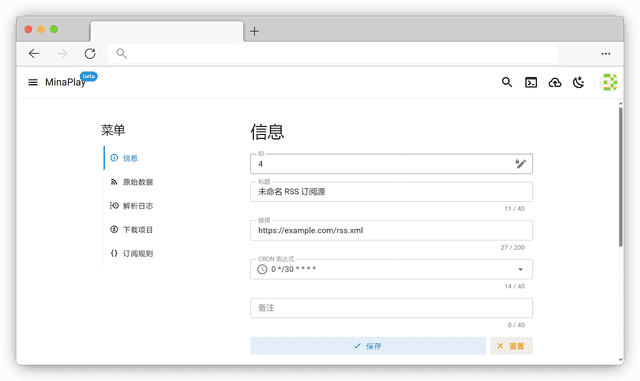The width and height of the screenshot is (640, 381).
Task: Click the ID field showing 4
Action: coord(391,164)
